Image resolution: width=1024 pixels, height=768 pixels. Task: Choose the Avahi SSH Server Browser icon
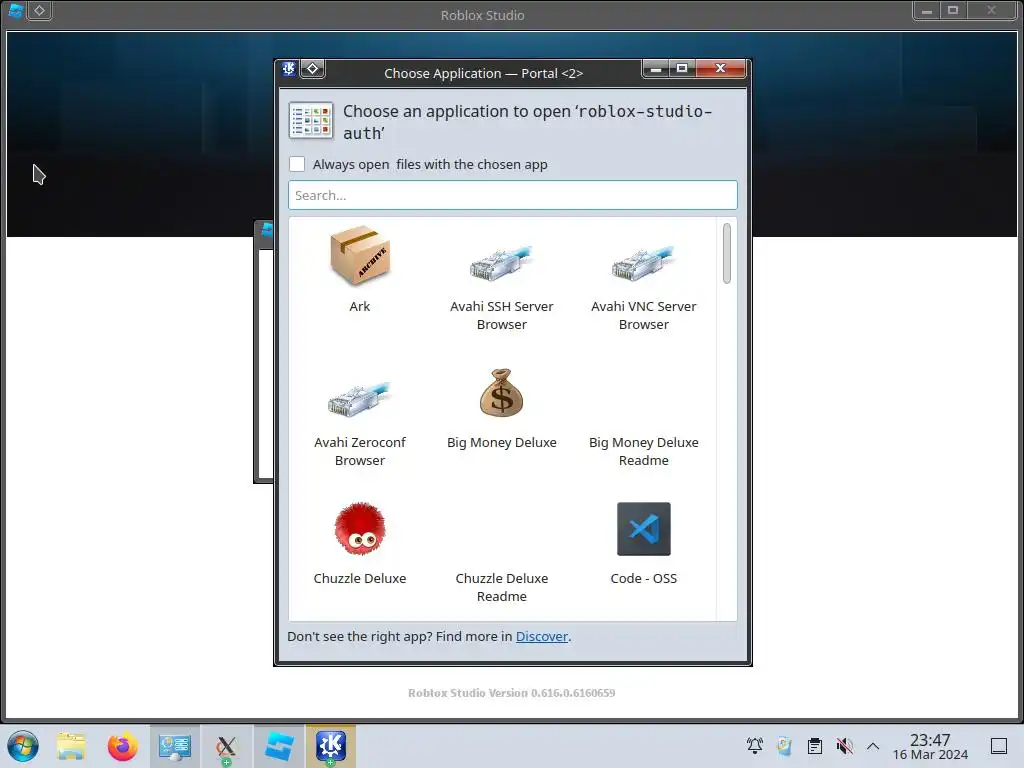pyautogui.click(x=502, y=263)
